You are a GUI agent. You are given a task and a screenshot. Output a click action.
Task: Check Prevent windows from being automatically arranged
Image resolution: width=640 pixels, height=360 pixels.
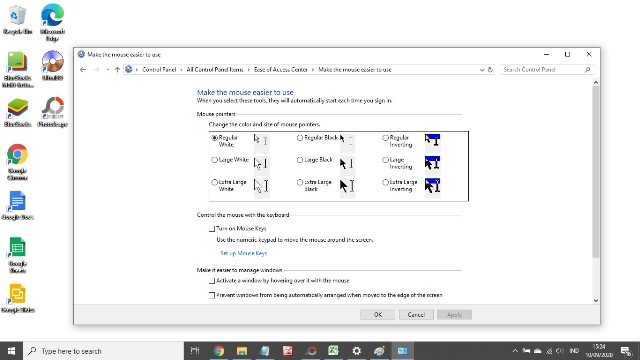pos(212,295)
